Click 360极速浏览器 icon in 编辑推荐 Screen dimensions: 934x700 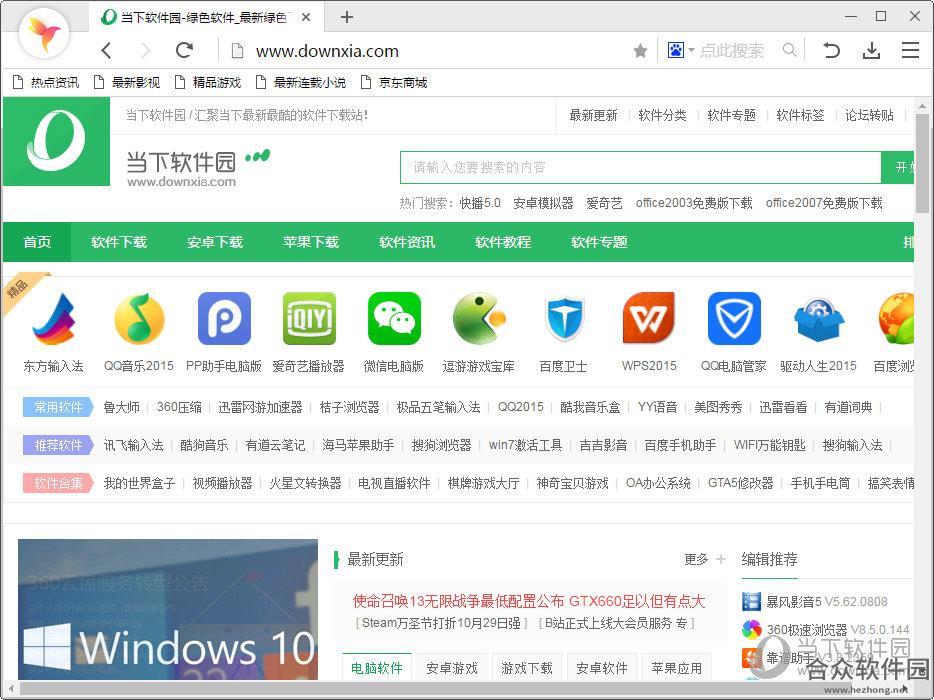(752, 629)
